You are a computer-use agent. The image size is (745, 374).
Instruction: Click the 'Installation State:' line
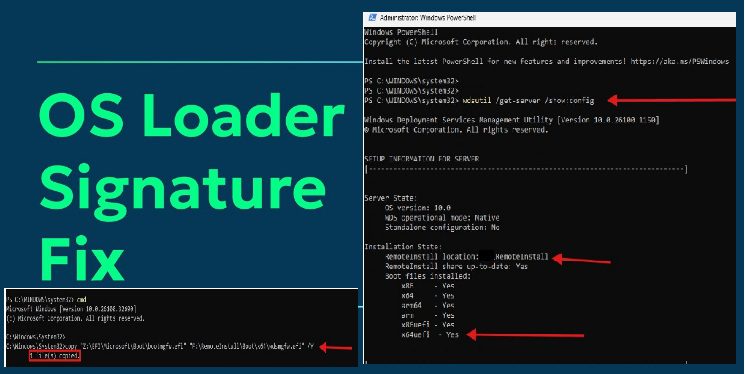click(403, 247)
